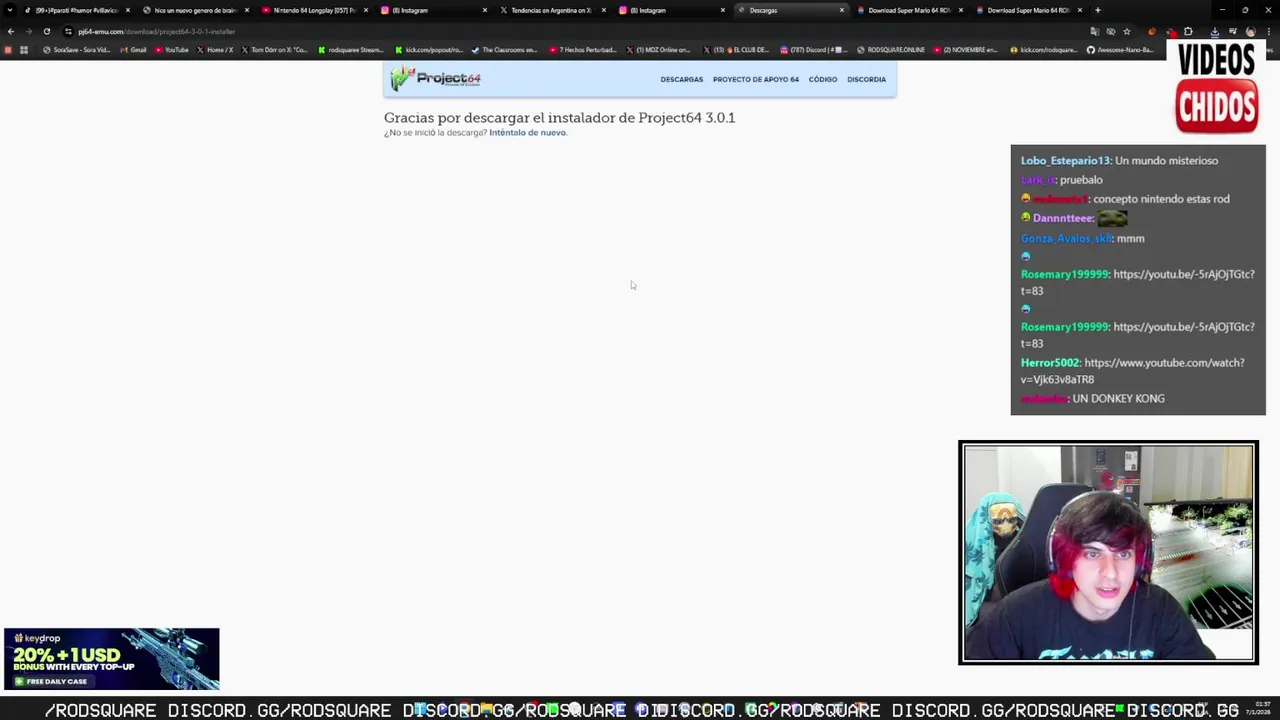The height and width of the screenshot is (720, 1280).
Task: Open the YouTube bookmark
Action: 172,50
